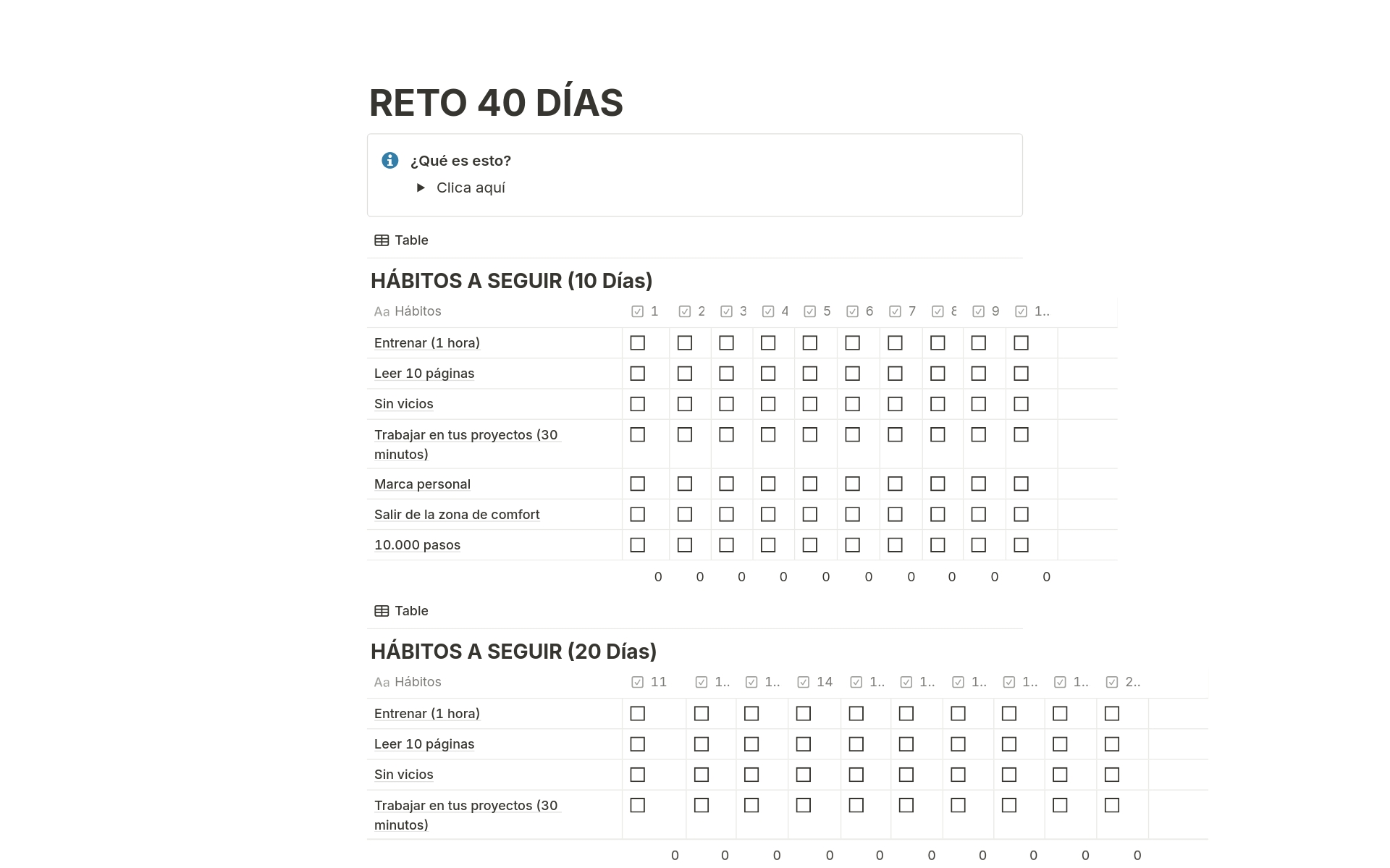The image size is (1390, 868).
Task: Check Sin vicios for day 3
Action: tap(726, 403)
